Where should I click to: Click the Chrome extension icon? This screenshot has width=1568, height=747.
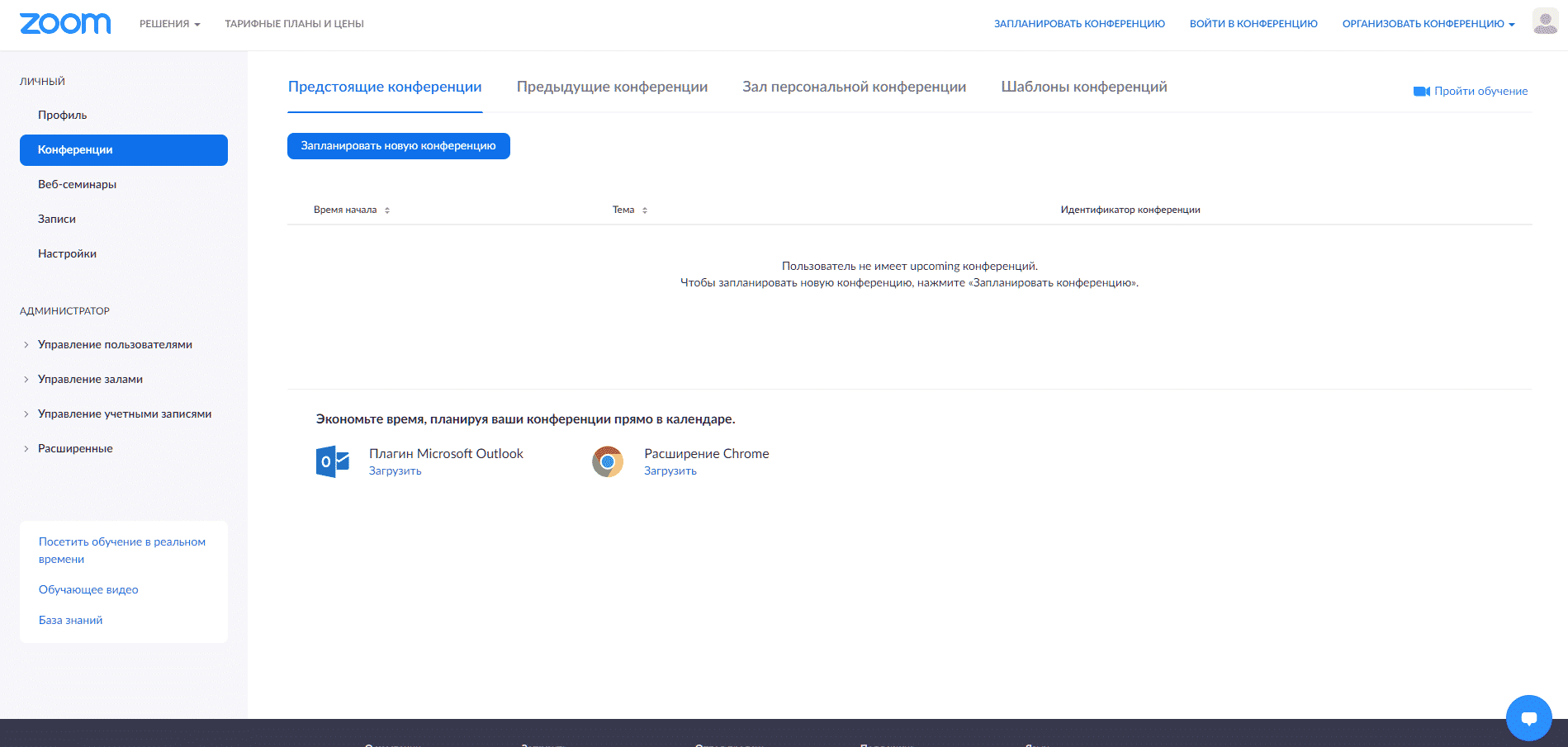pos(608,461)
